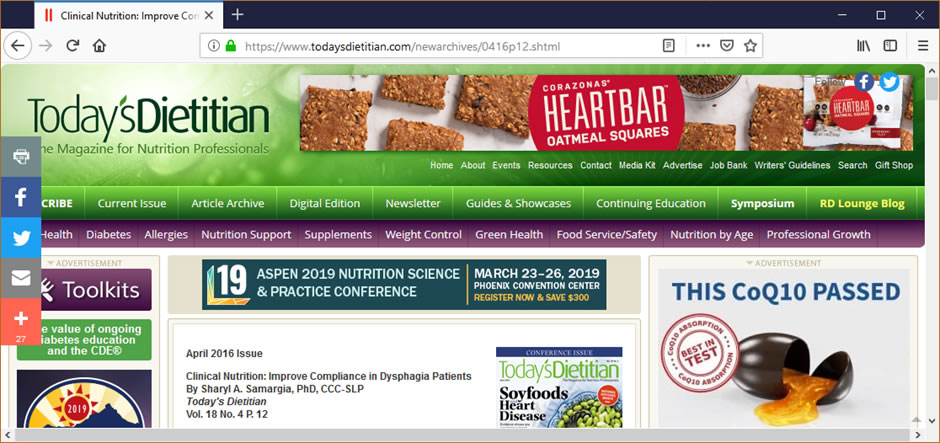
Task: Follow the Writers' Guidelines link
Action: coord(792,165)
